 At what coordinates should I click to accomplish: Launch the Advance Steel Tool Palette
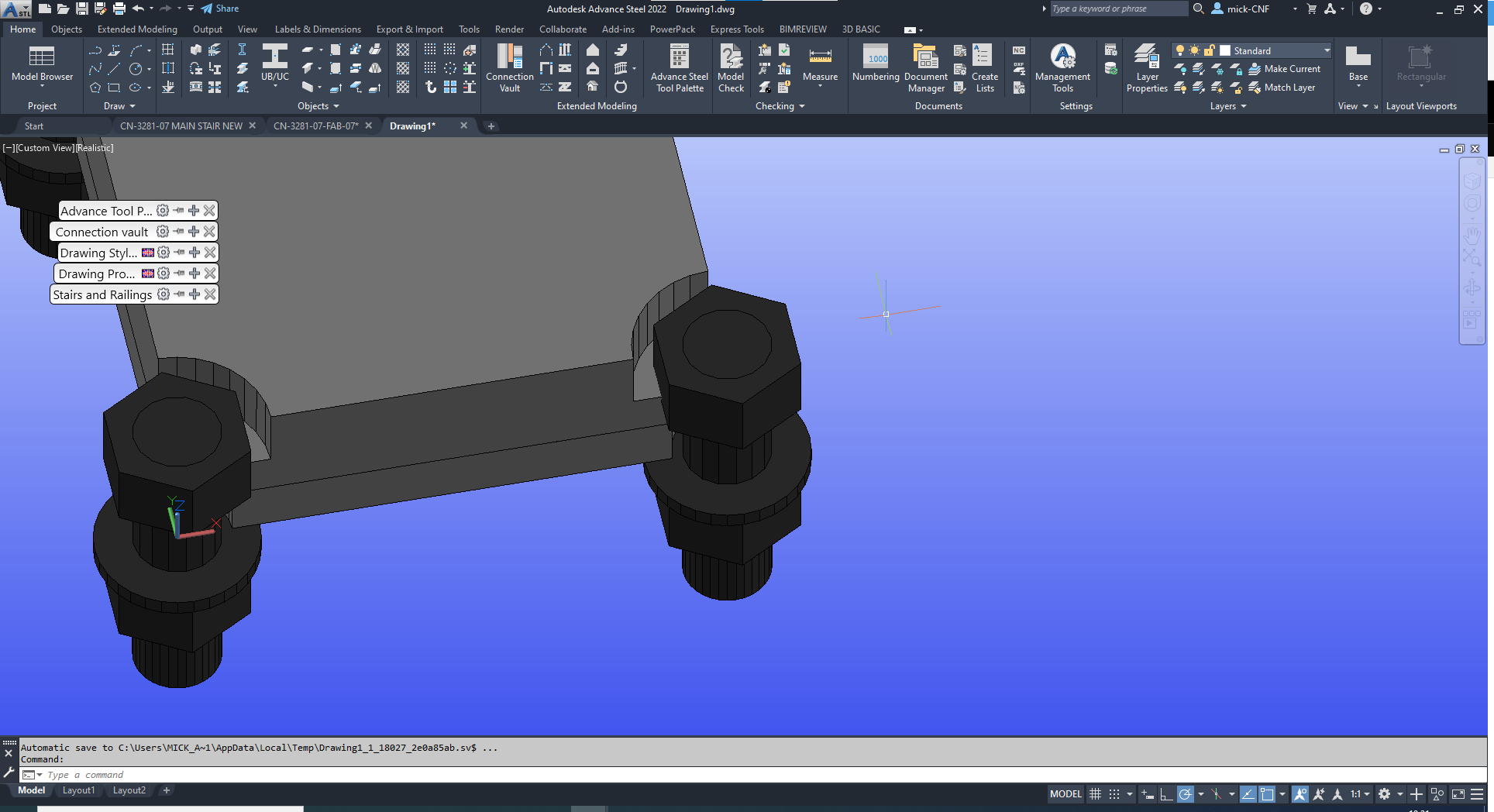pos(678,68)
